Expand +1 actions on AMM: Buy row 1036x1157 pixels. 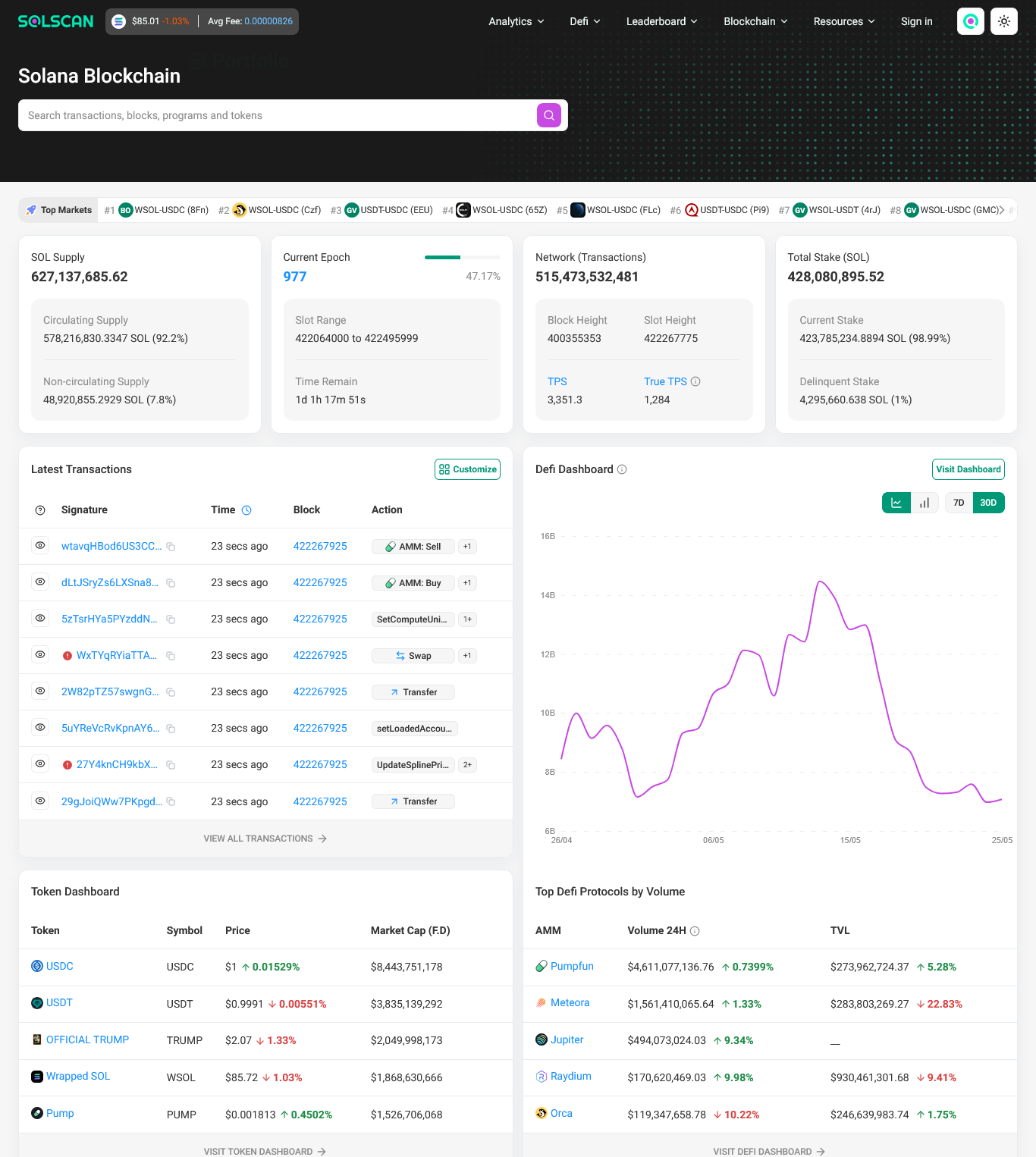(467, 583)
